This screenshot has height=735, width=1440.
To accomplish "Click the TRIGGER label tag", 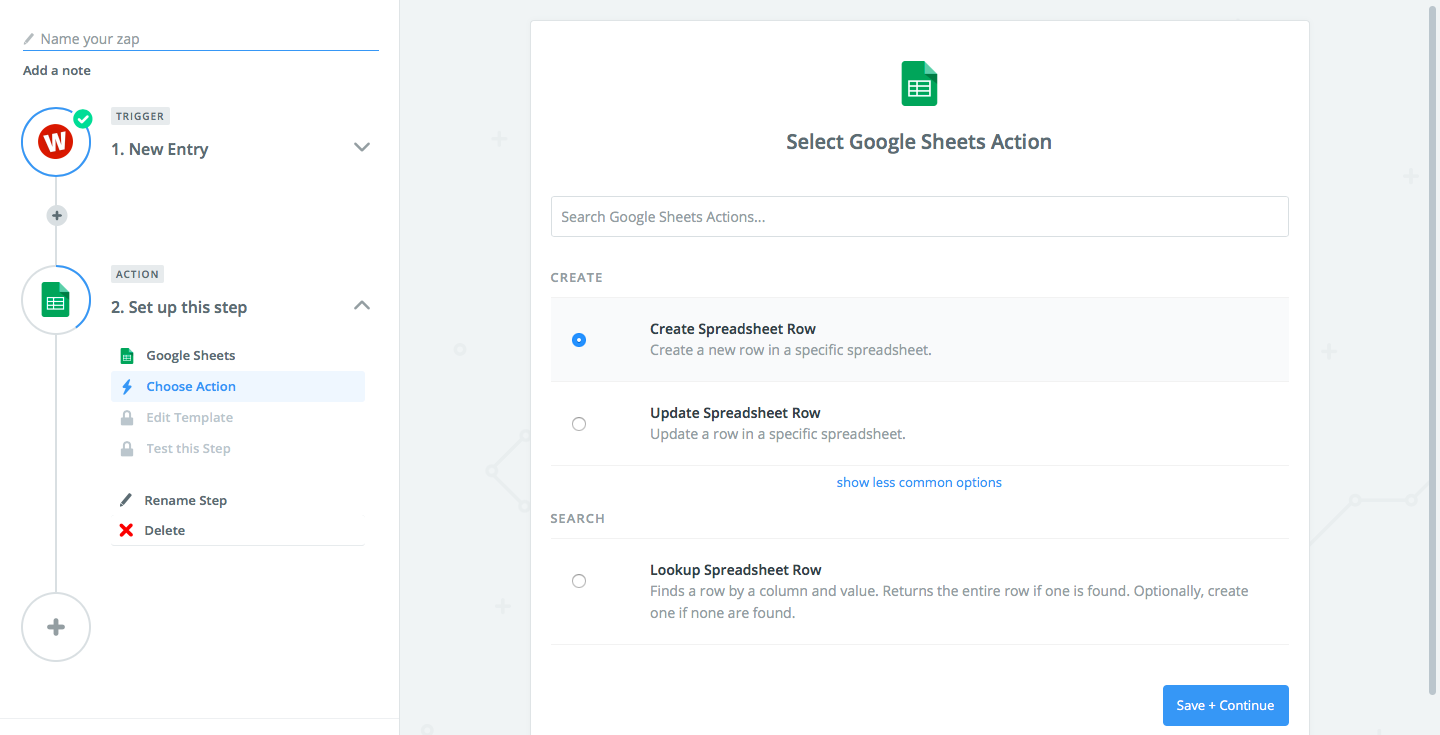I will click(140, 116).
